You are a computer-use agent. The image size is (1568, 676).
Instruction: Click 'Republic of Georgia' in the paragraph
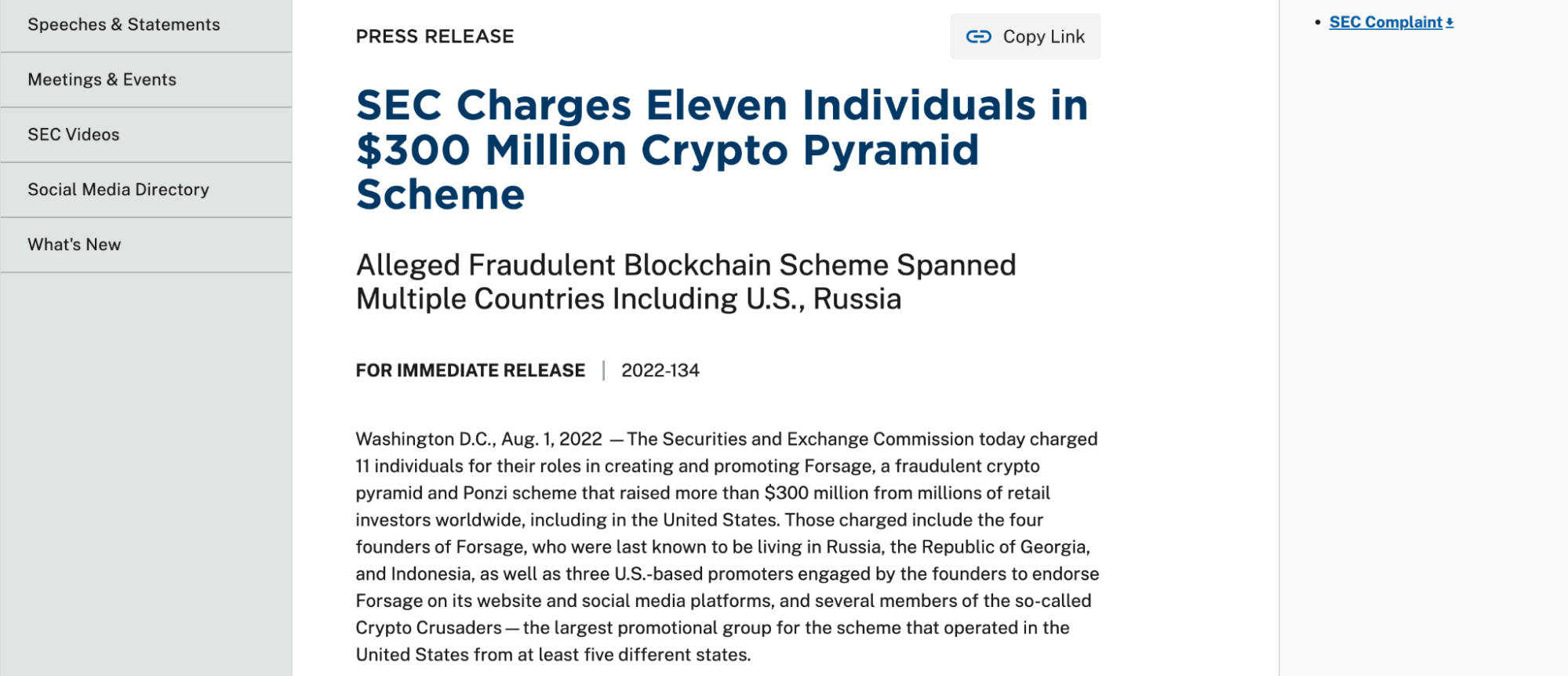[x=1005, y=547]
